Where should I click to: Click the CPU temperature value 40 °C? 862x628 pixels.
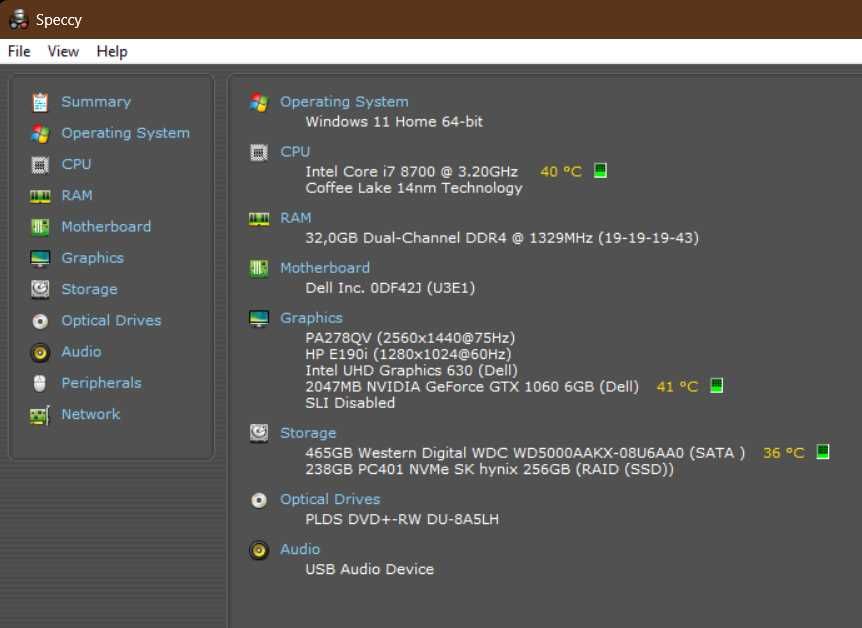point(561,172)
